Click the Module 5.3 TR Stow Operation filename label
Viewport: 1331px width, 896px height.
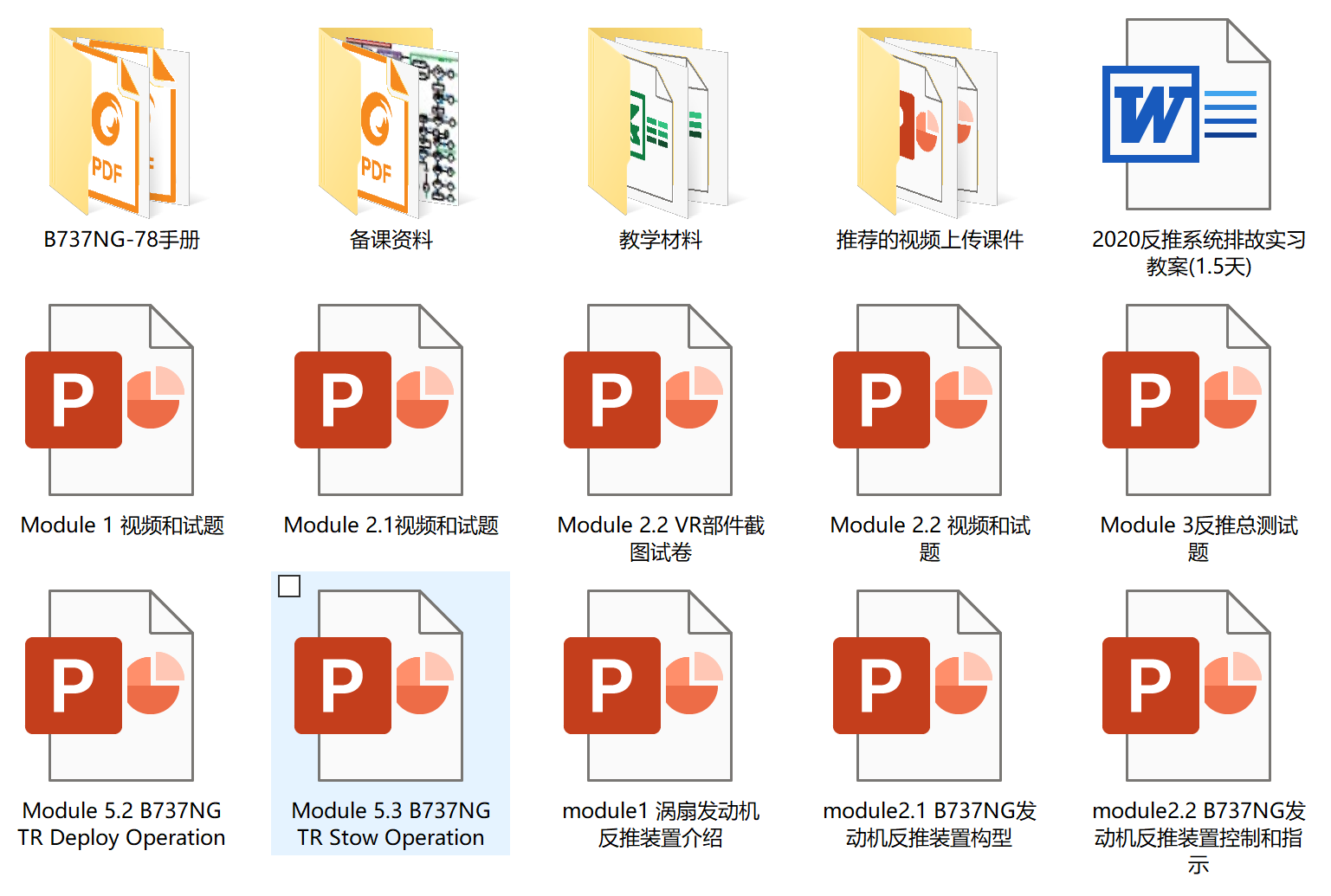(391, 824)
